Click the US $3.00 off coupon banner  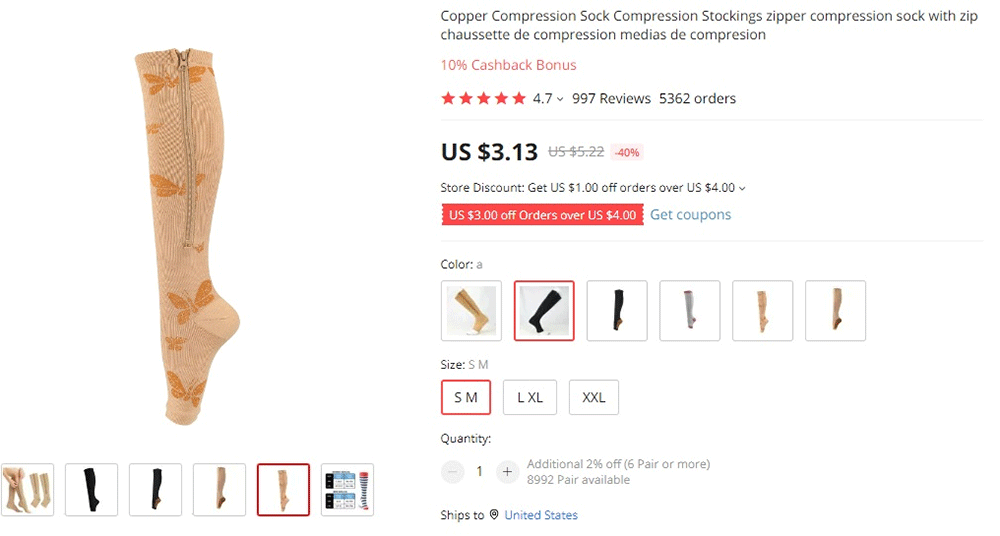(542, 215)
